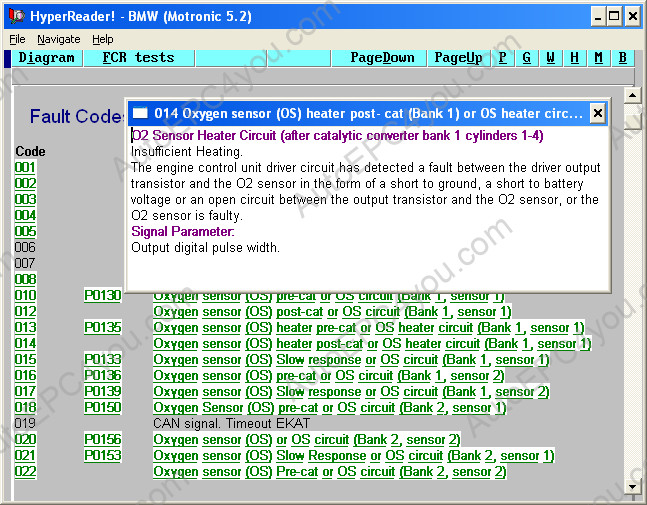
Task: Open FCR tests from the toolbar
Action: click(138, 58)
